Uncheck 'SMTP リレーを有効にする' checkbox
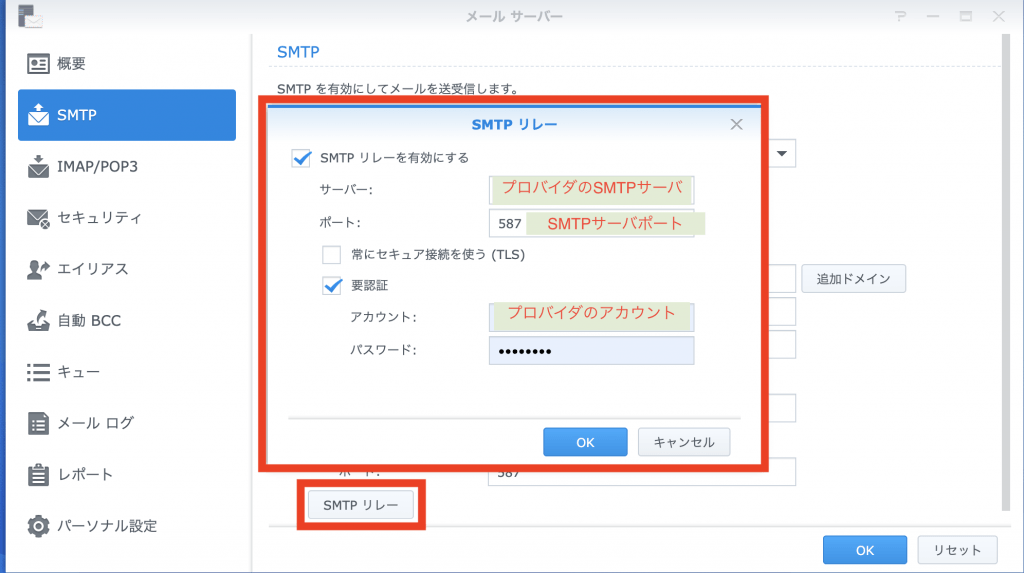This screenshot has height=573, width=1024. click(301, 158)
